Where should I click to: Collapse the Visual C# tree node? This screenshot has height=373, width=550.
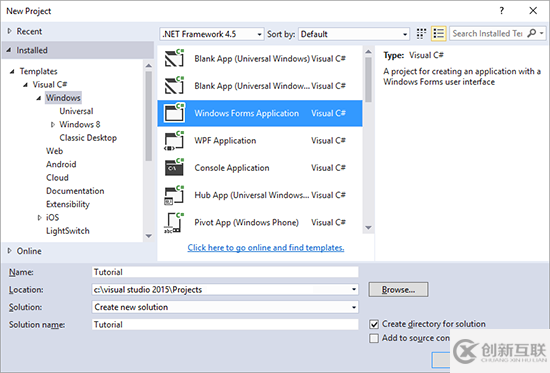point(25,85)
